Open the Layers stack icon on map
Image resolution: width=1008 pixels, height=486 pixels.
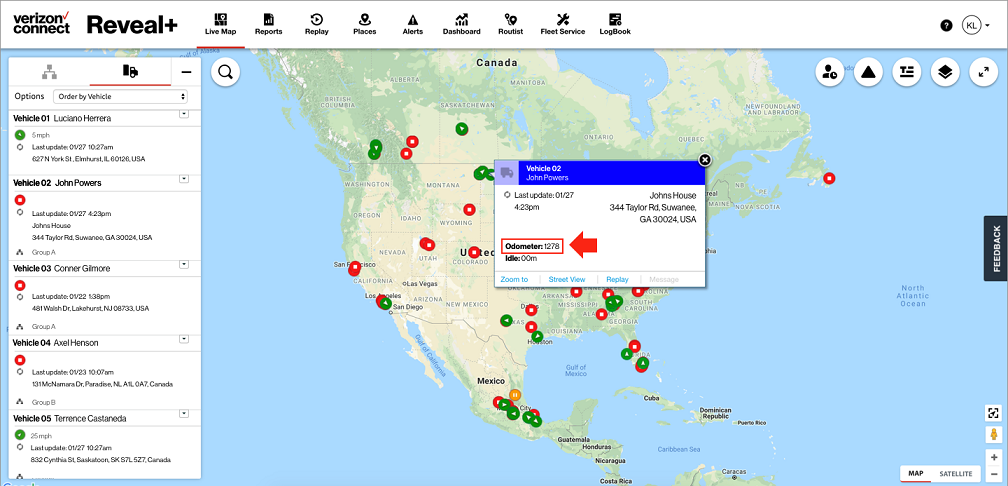(x=945, y=72)
